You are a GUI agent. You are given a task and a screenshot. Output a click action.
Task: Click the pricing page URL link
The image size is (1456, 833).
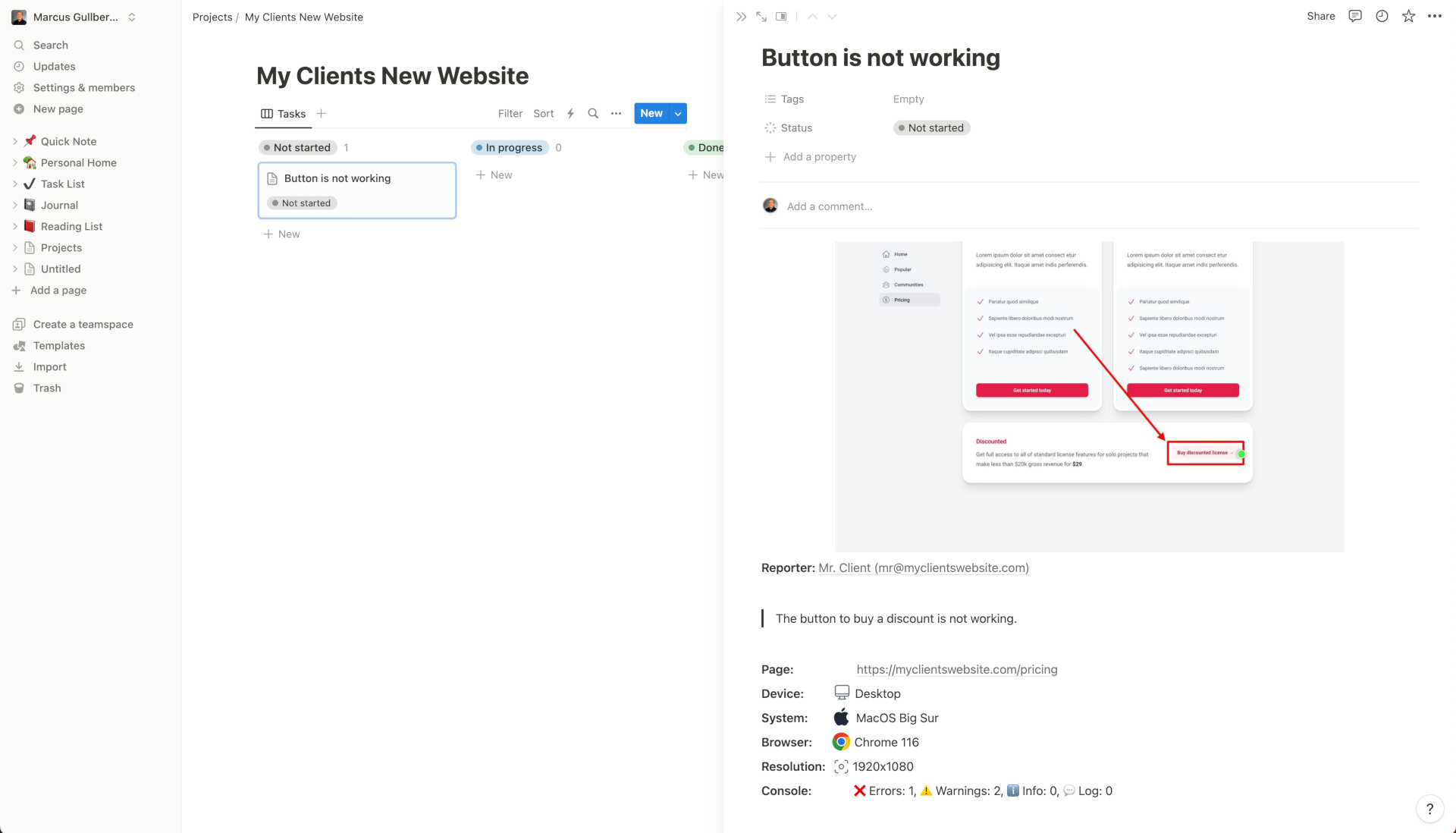pyautogui.click(x=956, y=669)
